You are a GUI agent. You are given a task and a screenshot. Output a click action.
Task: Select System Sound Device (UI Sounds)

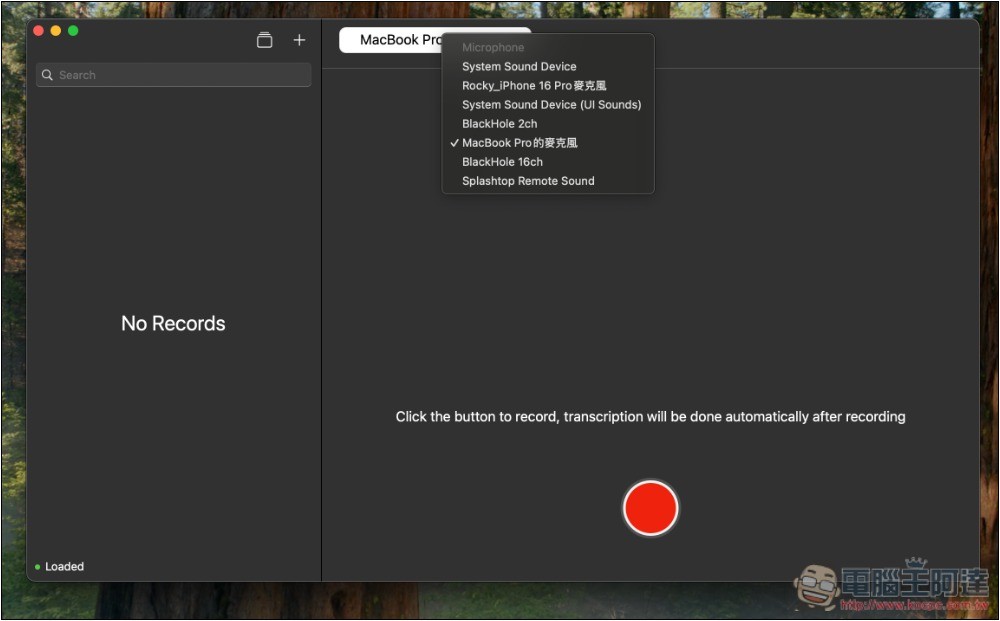pyautogui.click(x=551, y=105)
